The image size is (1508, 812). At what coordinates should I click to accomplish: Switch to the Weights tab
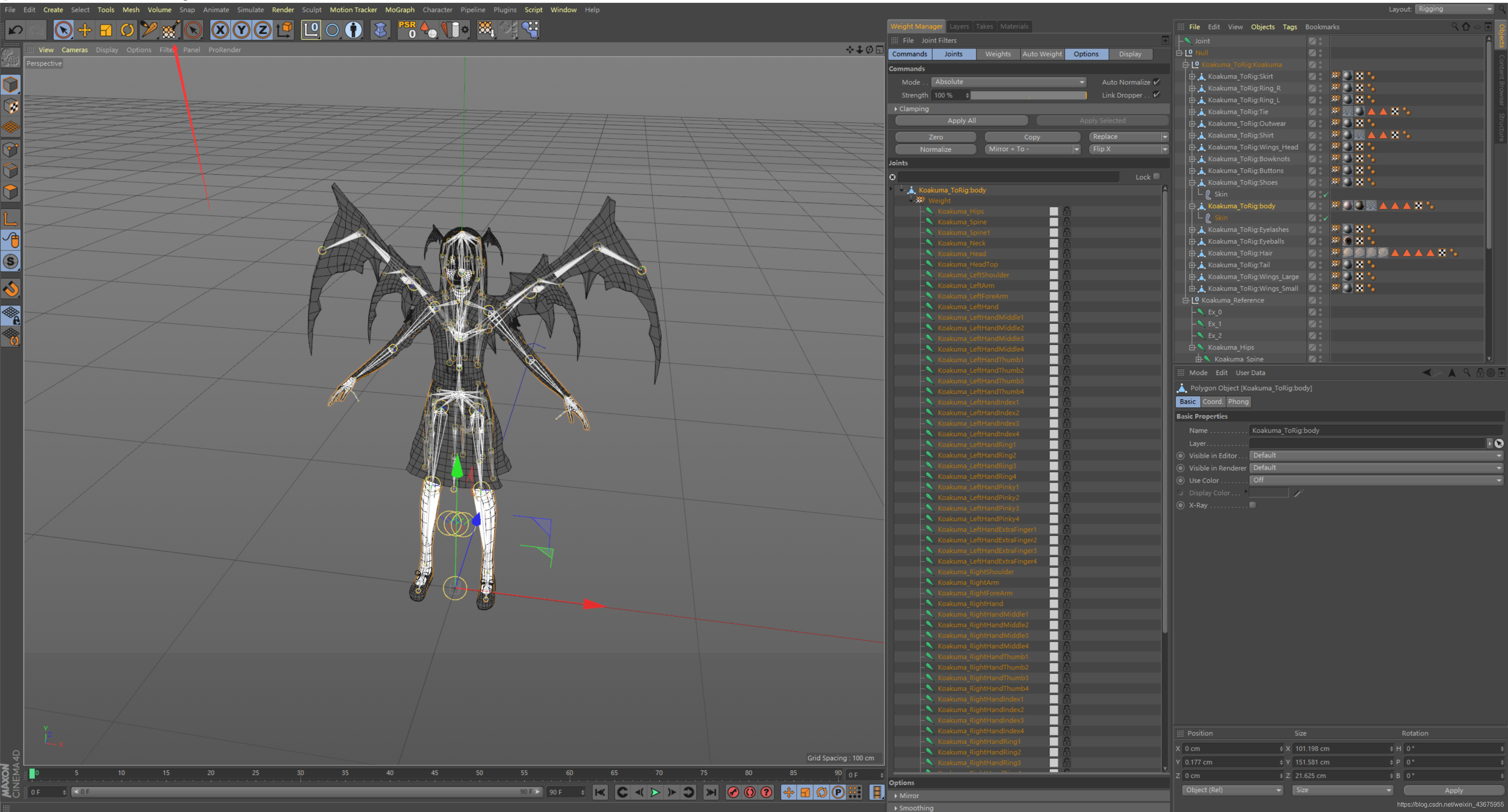pyautogui.click(x=998, y=54)
